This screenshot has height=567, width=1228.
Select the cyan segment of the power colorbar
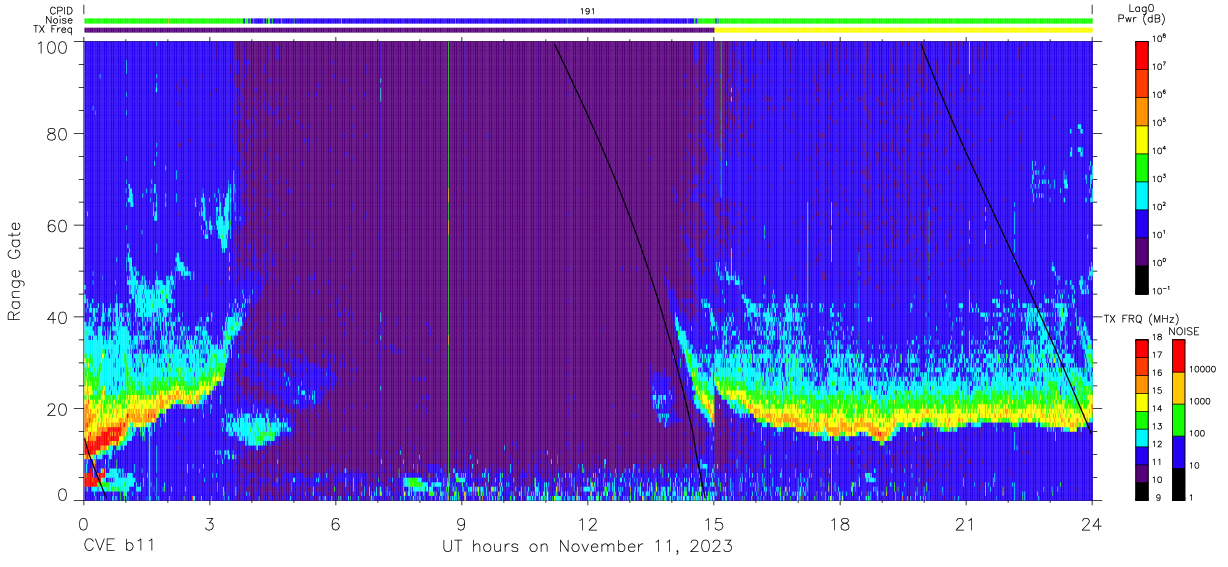1142,195
